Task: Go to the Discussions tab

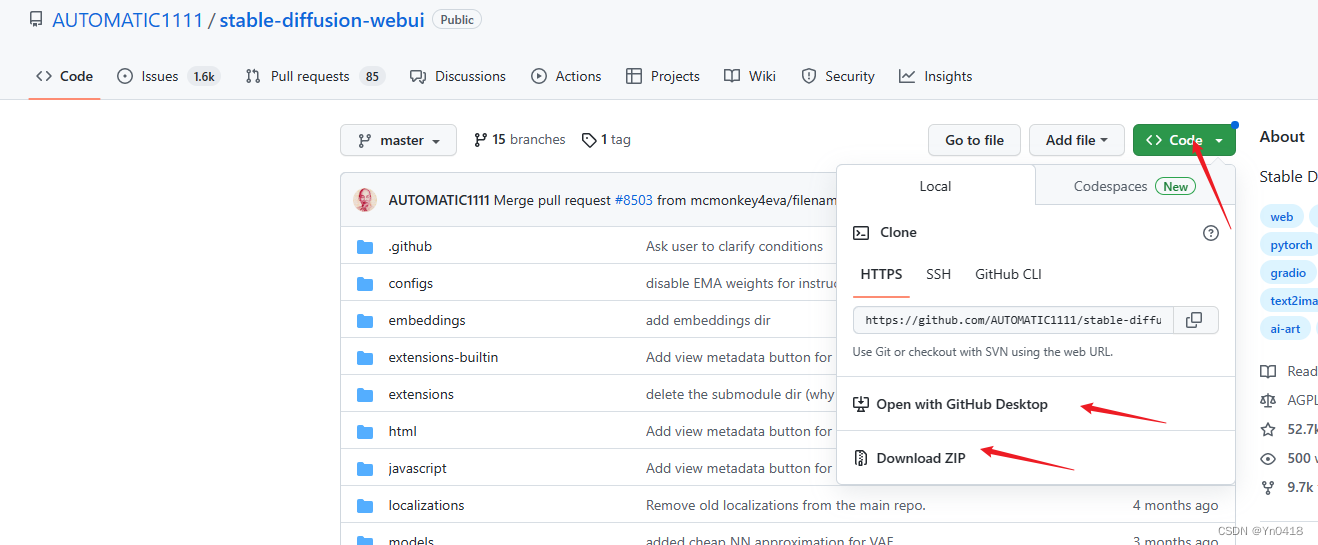Action: click(x=458, y=76)
